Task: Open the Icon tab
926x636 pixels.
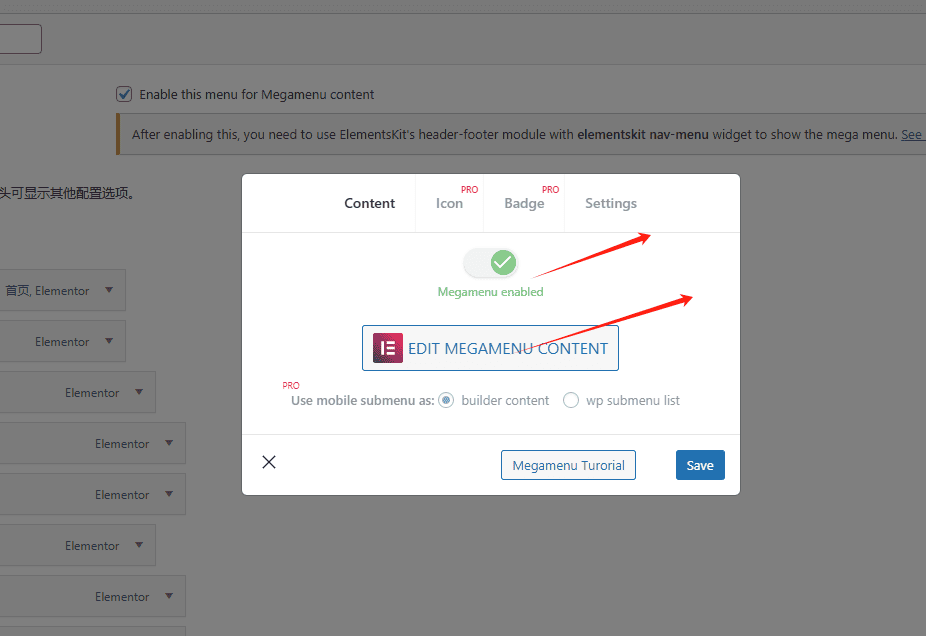Action: (449, 203)
